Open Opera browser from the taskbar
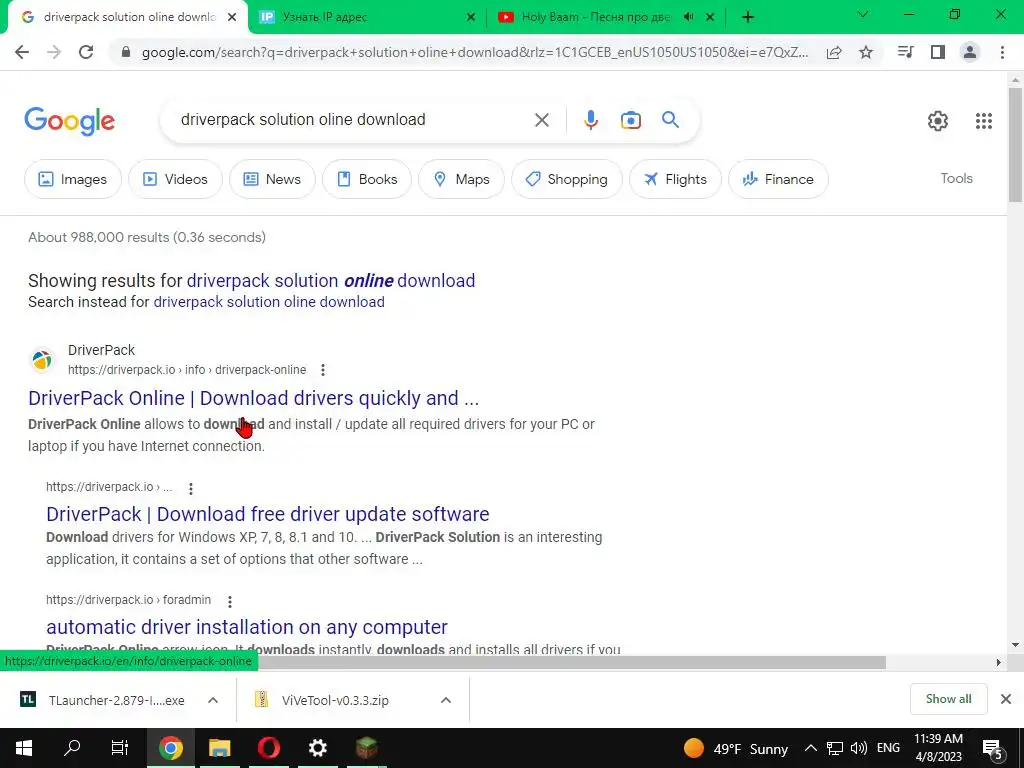 tap(268, 748)
